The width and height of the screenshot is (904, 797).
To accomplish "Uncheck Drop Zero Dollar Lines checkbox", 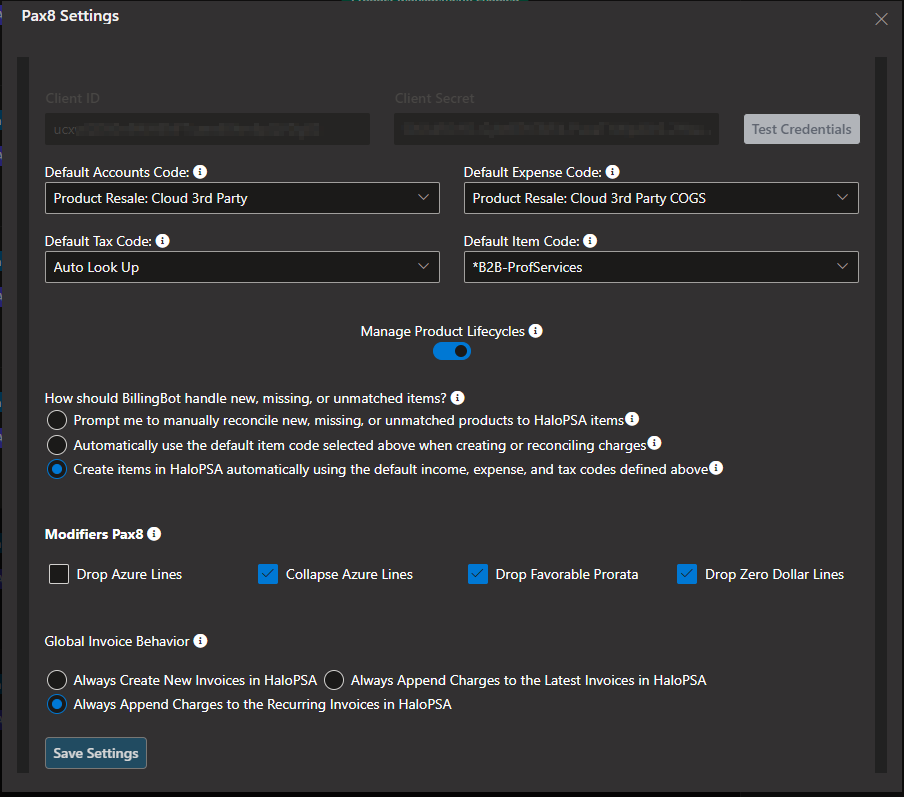I will pos(687,574).
